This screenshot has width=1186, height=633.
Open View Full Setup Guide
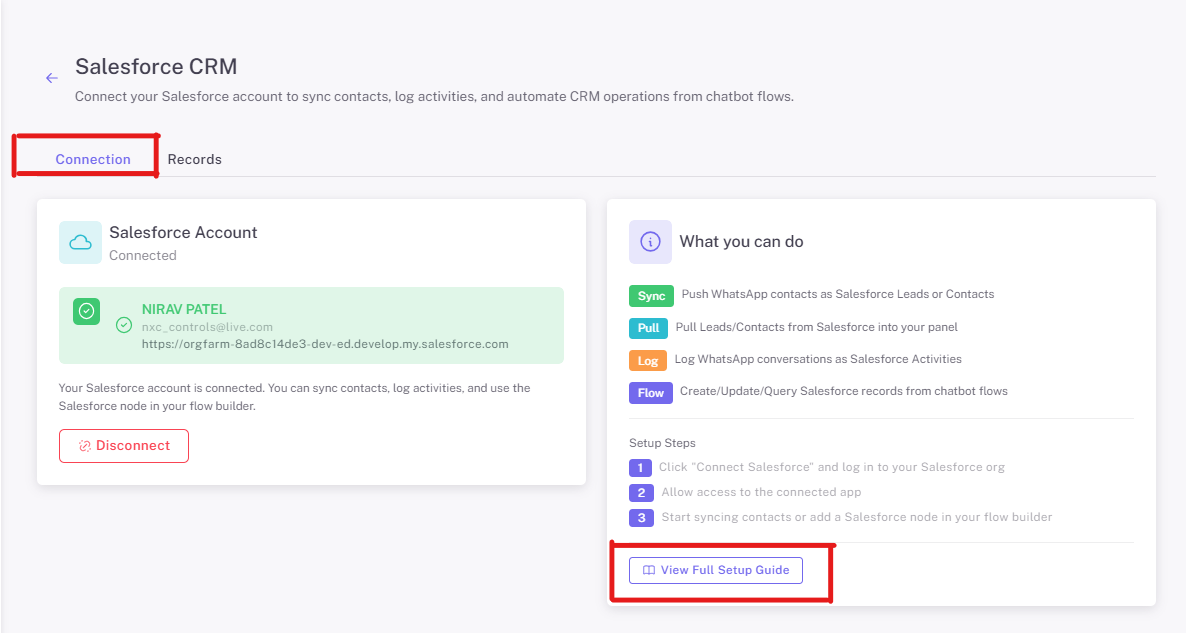716,570
